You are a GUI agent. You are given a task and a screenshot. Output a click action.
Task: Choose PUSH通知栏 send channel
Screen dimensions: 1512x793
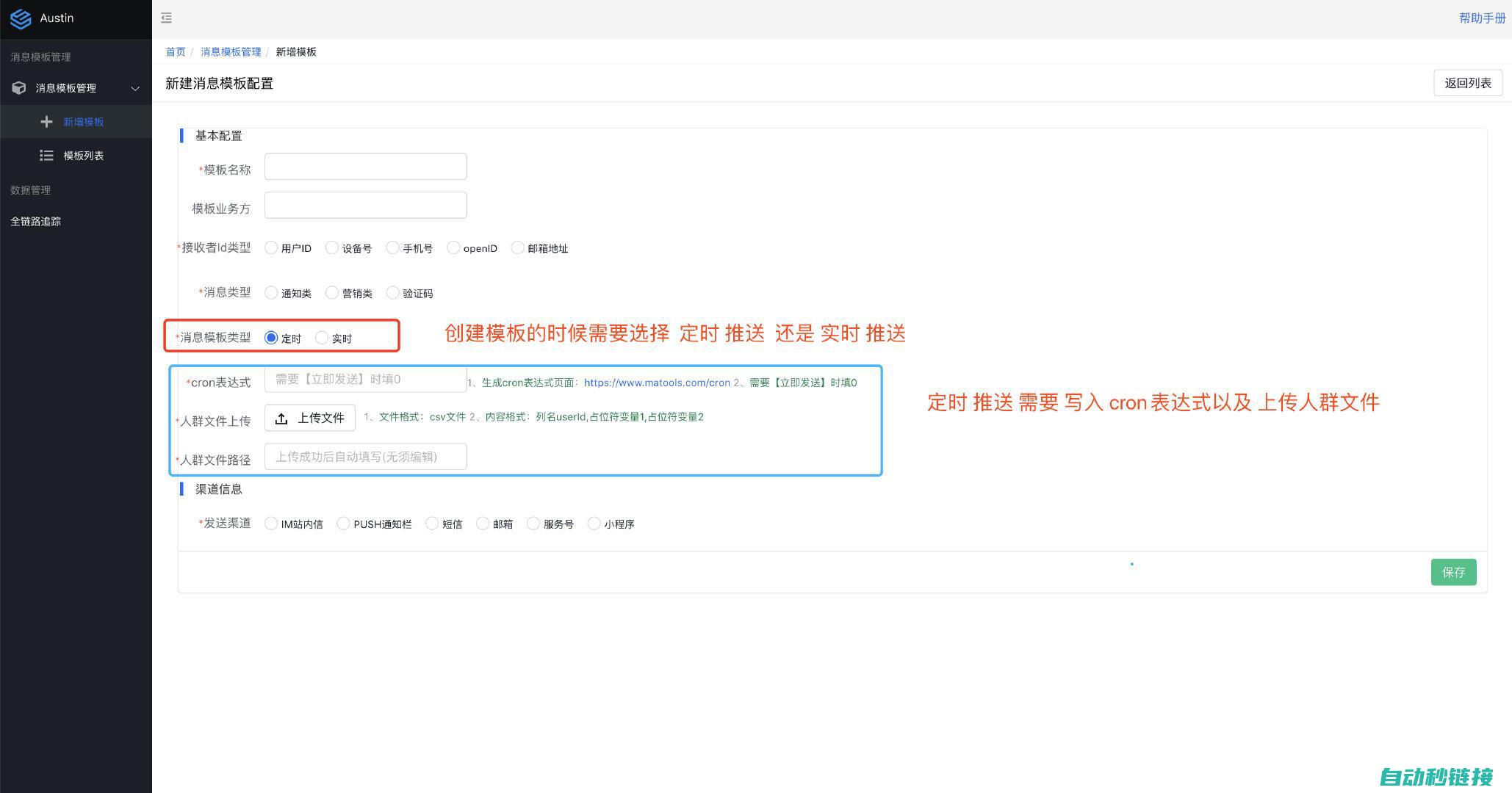343,524
